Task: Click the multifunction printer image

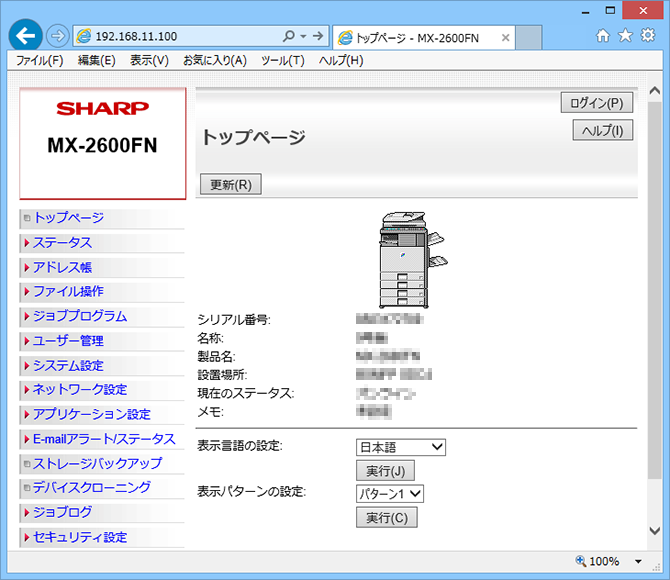Action: tap(410, 261)
